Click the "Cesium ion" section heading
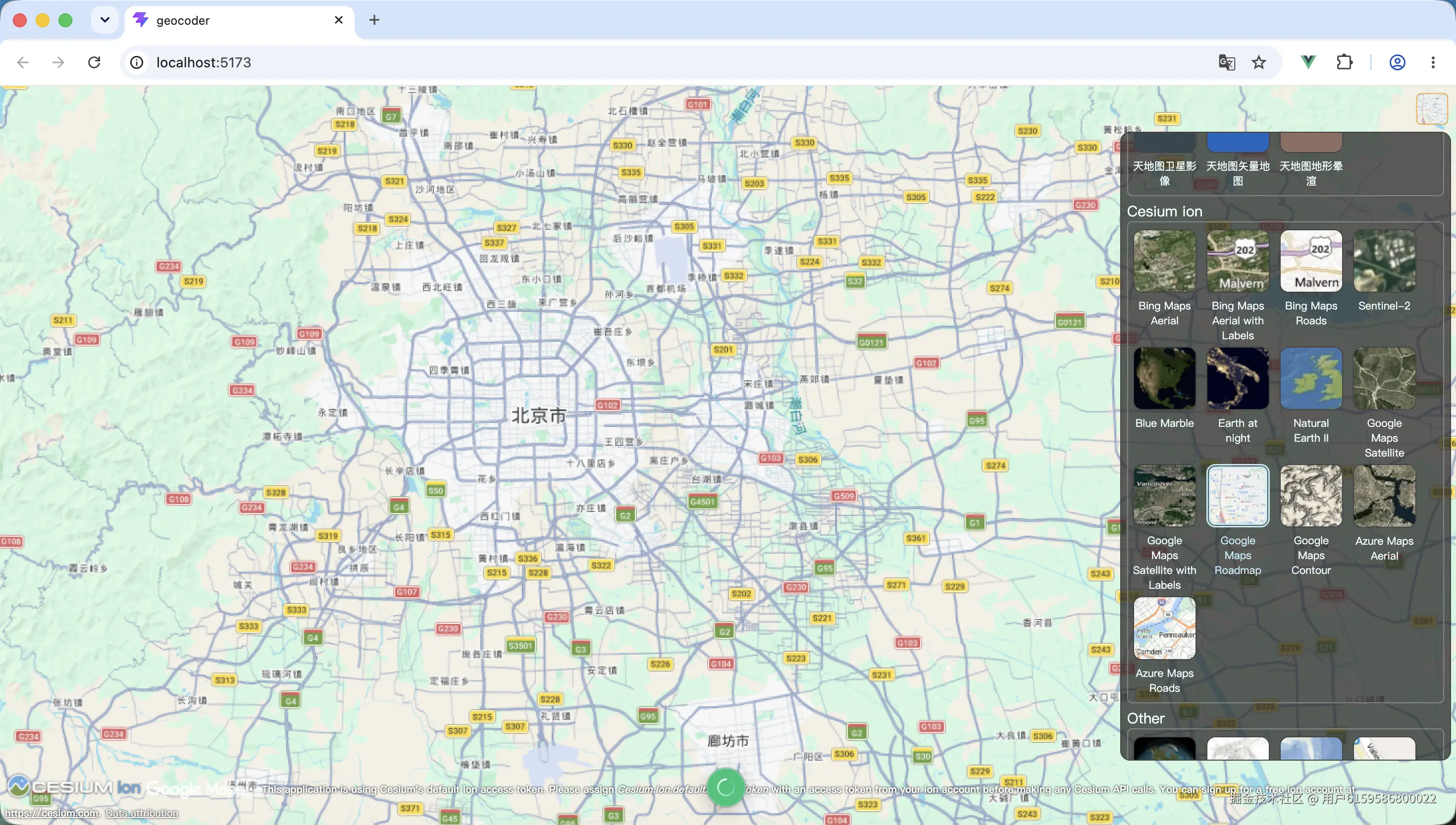 click(1164, 211)
